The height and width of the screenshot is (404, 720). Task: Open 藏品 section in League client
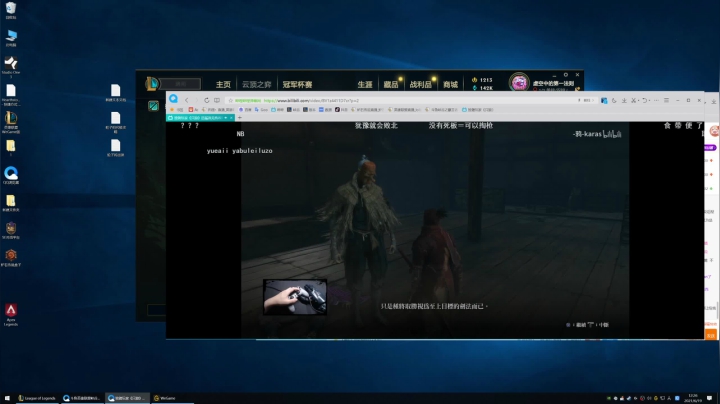pyautogui.click(x=391, y=84)
